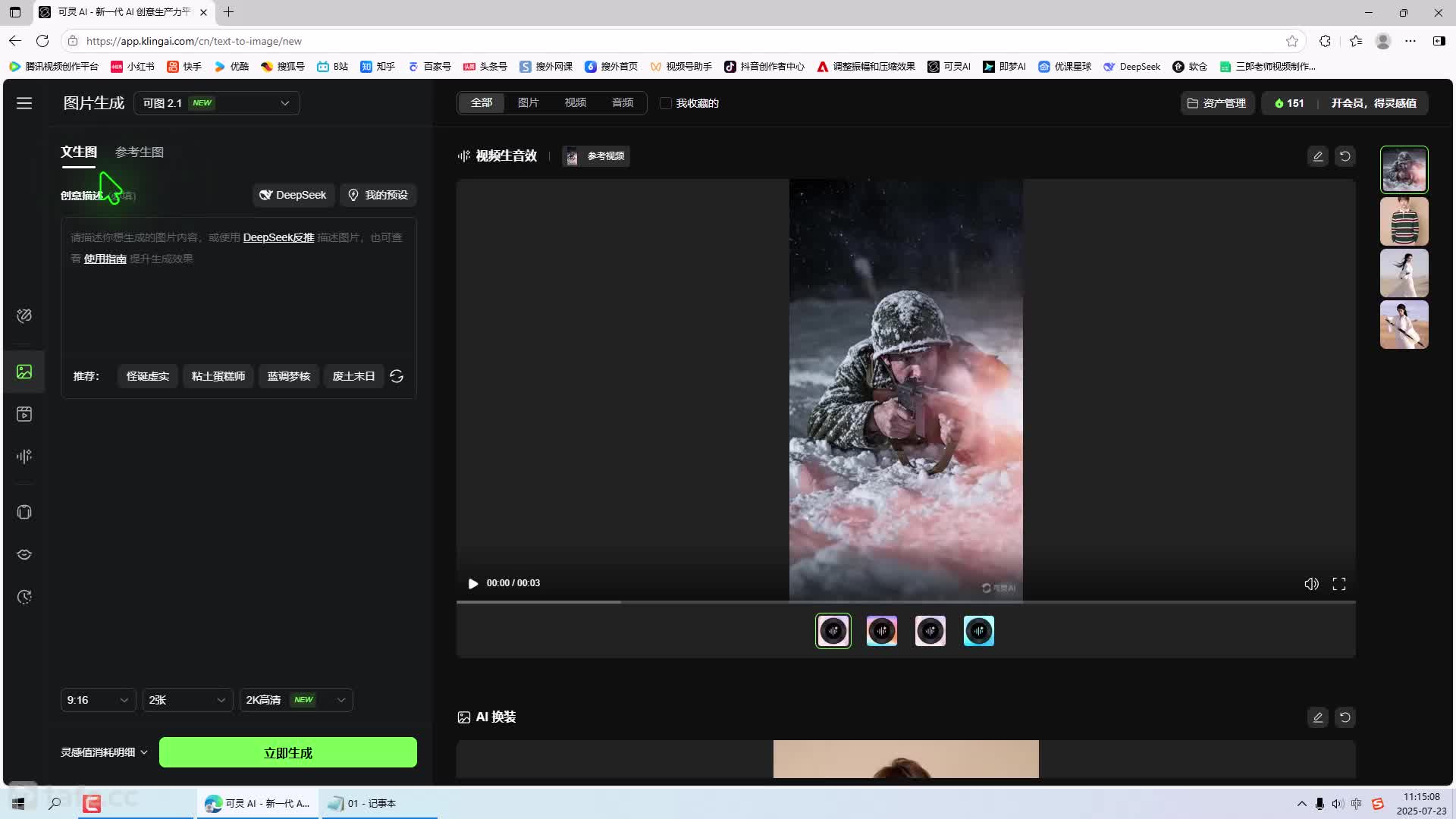Play the soldier video
This screenshot has width=1456, height=819.
point(473,583)
